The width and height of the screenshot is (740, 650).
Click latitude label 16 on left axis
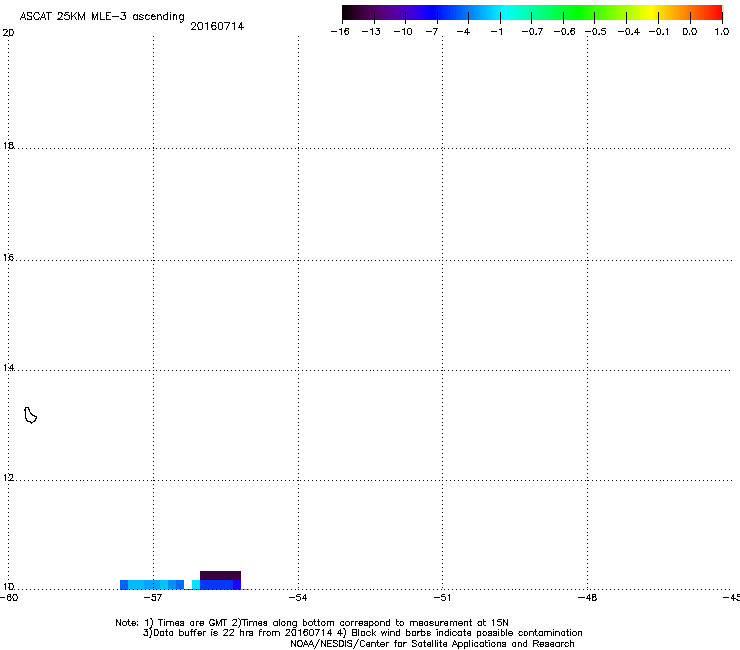(x=8, y=258)
